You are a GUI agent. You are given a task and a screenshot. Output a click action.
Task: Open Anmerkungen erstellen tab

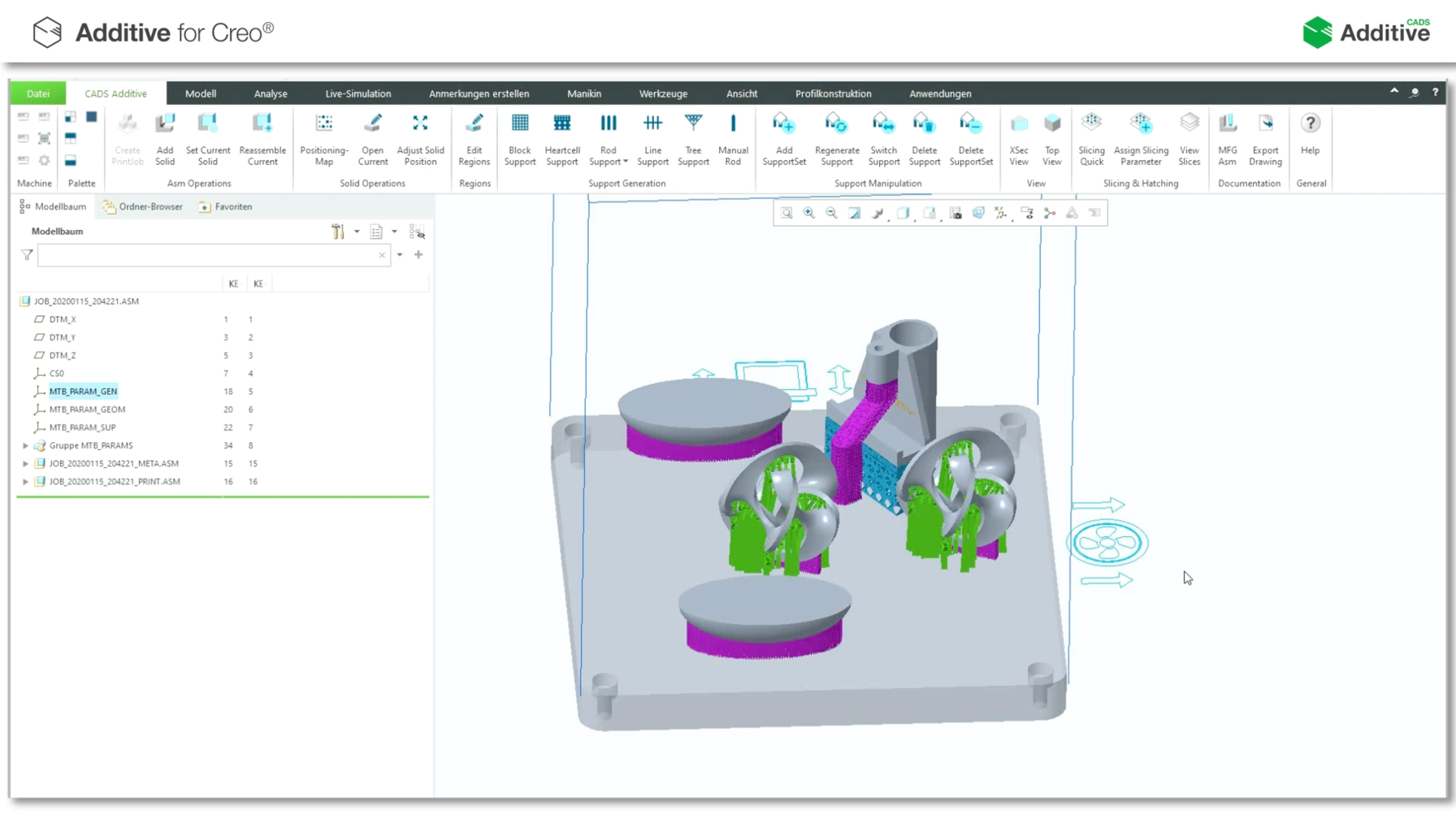(479, 93)
